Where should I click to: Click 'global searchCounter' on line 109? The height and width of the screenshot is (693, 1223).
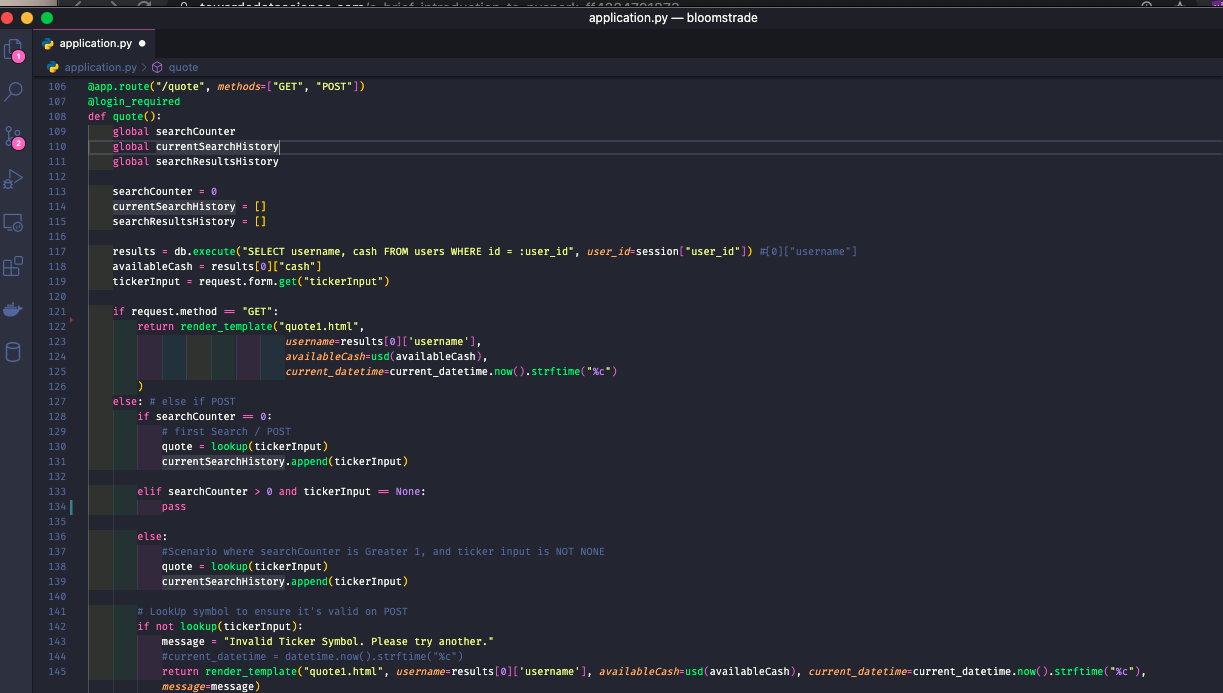pyautogui.click(x=174, y=132)
